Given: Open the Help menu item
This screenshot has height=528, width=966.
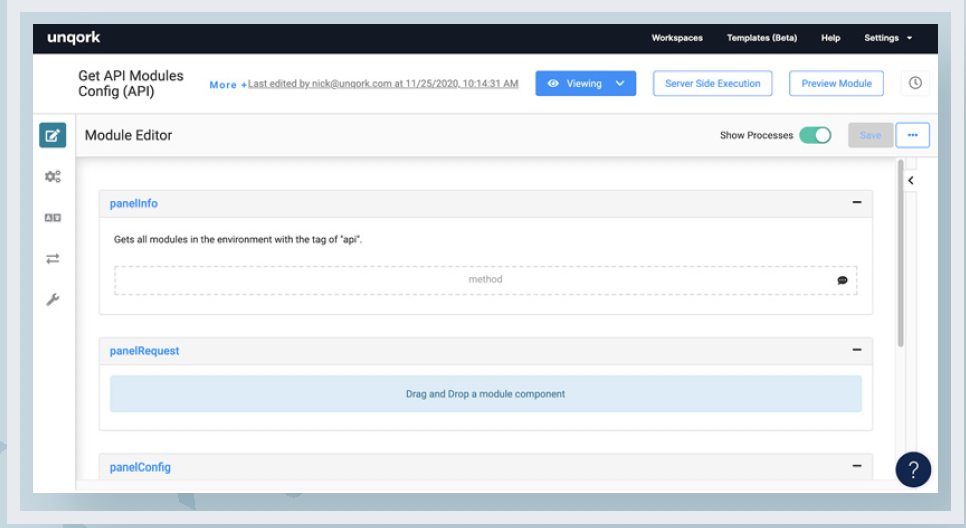Looking at the screenshot, I should tap(830, 38).
